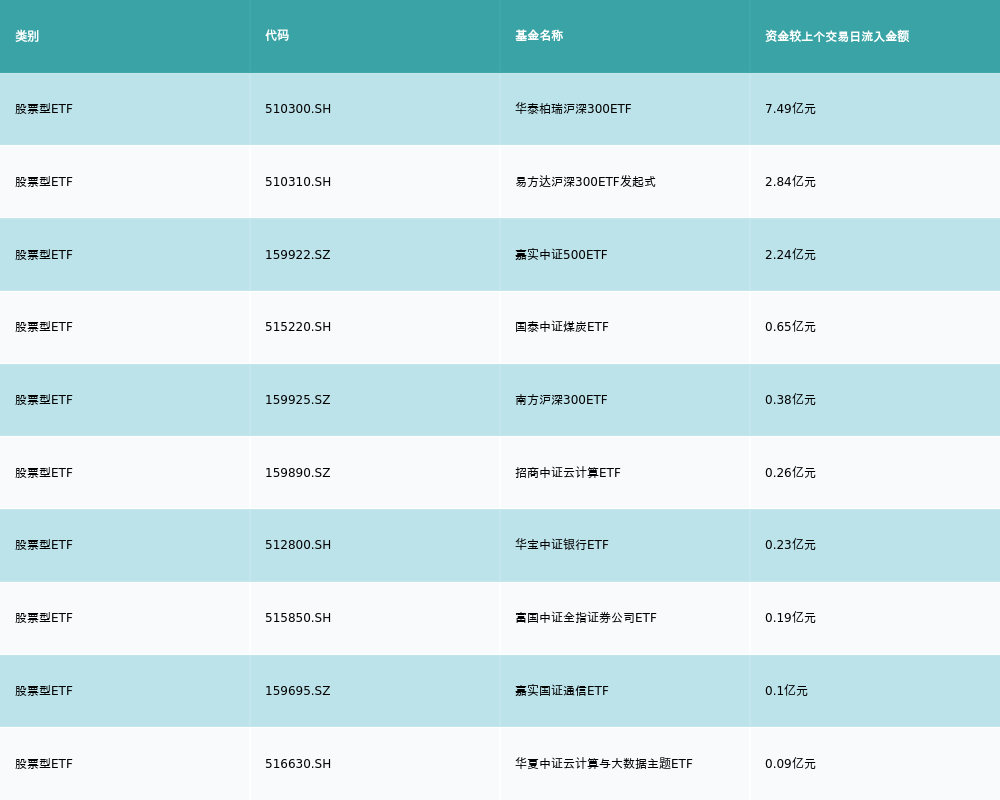Image resolution: width=1000 pixels, height=800 pixels.
Task: Select fund code 515850.SH
Action: [x=298, y=618]
